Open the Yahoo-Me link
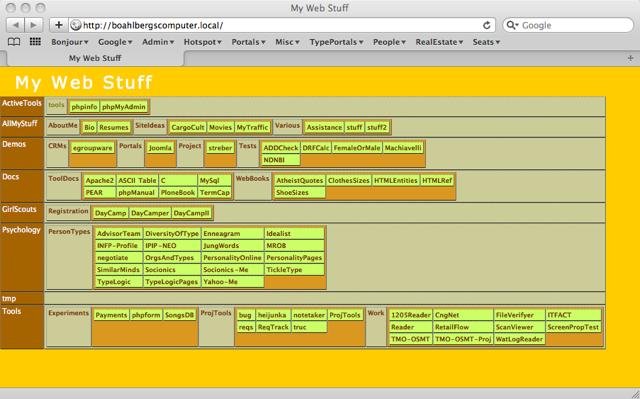This screenshot has width=640, height=399. (x=233, y=282)
